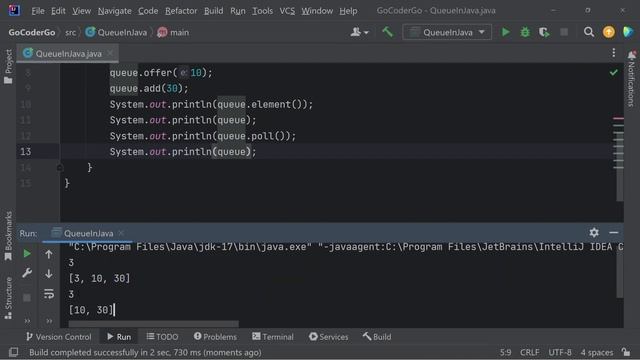Viewport: 640px width, 360px height.
Task: Click GoCoderGo breadcrumb in navigation bar
Action: pyautogui.click(x=32, y=32)
